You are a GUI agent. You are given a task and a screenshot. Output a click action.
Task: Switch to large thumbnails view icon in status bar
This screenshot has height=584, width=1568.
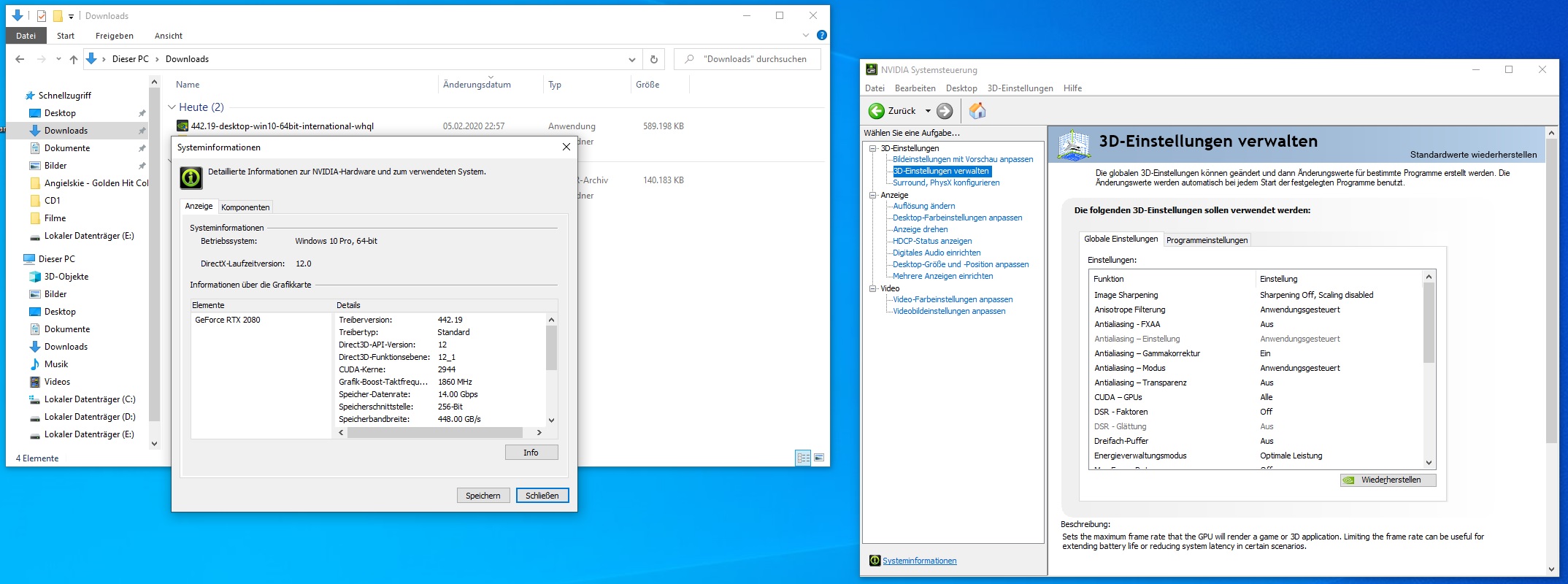coord(819,458)
